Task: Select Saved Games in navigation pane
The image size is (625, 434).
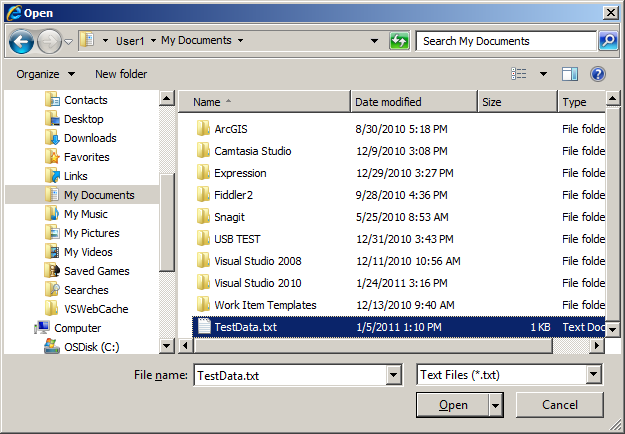Action: click(87, 271)
